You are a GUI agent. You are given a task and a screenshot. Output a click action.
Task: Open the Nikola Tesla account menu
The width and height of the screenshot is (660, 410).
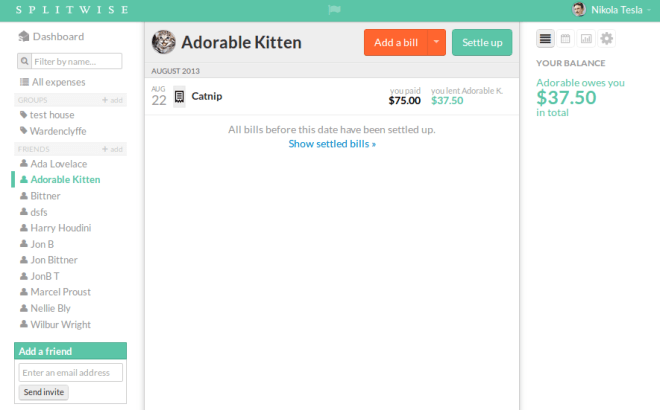(620, 10)
